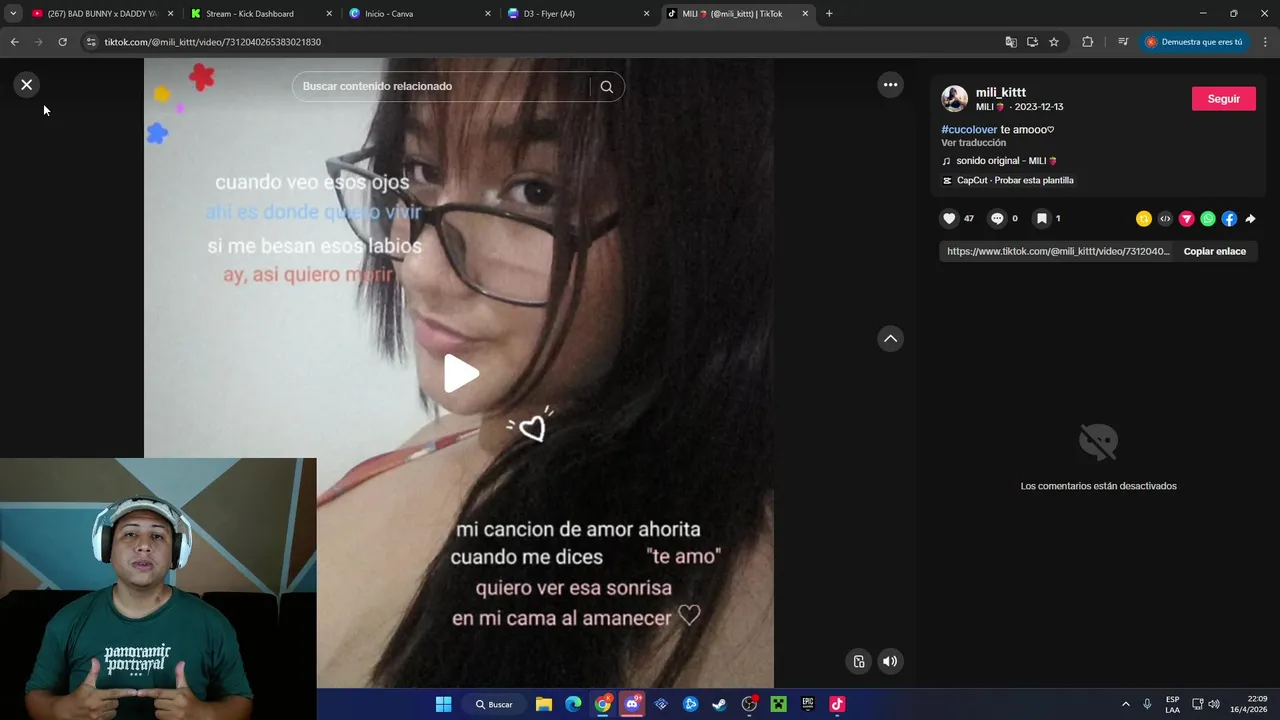Open a new browser tab
1280x720 pixels.
pos(829,14)
